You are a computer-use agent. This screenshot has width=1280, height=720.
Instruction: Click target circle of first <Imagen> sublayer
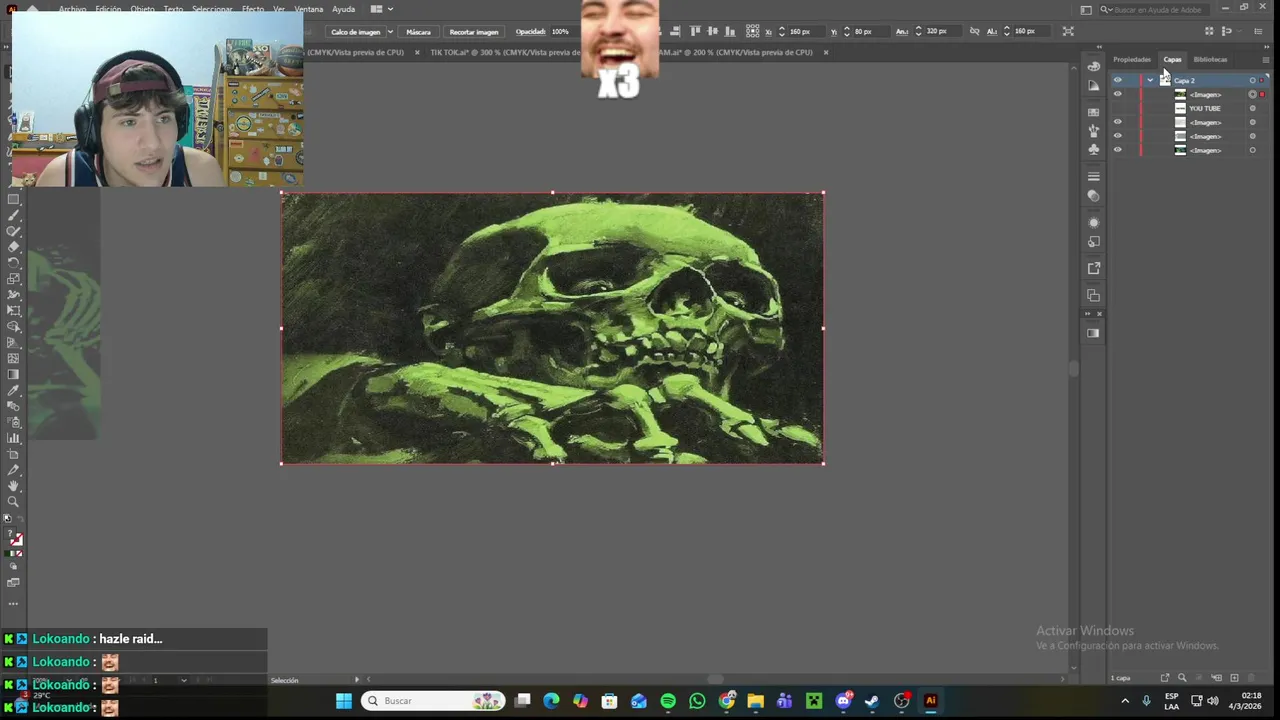pos(1252,94)
